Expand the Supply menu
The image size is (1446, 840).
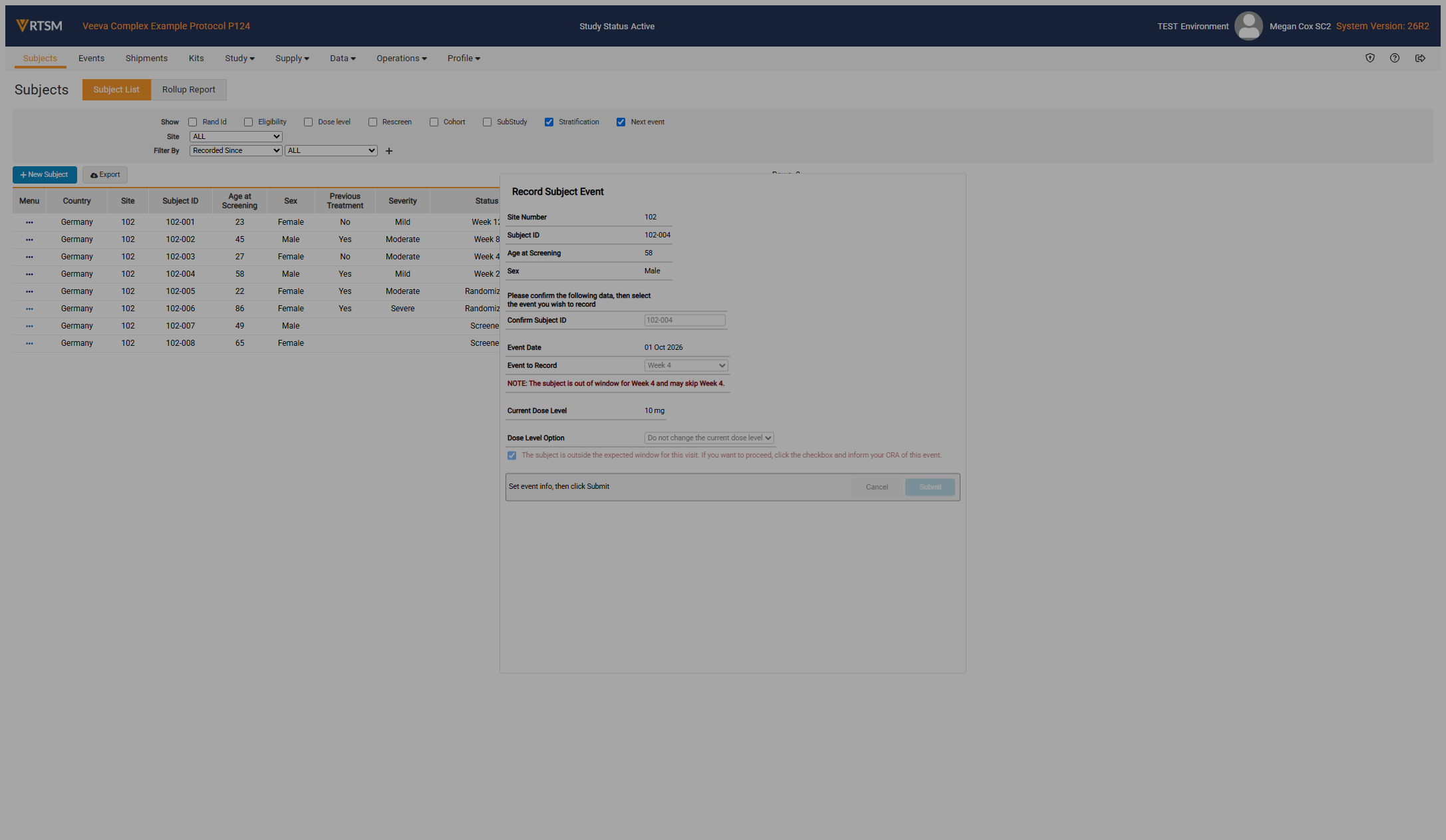coord(292,59)
